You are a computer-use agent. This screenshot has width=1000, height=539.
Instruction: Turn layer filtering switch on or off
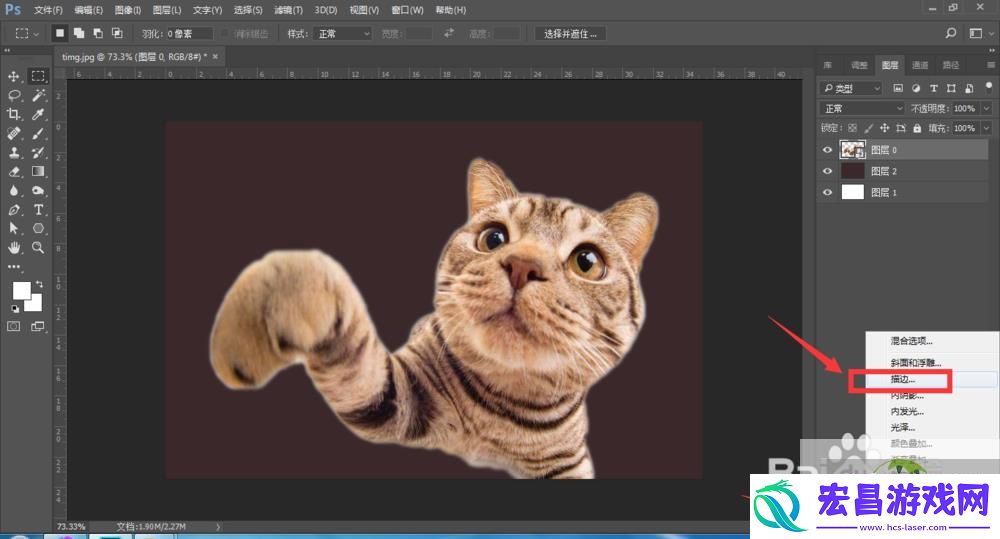click(x=989, y=87)
